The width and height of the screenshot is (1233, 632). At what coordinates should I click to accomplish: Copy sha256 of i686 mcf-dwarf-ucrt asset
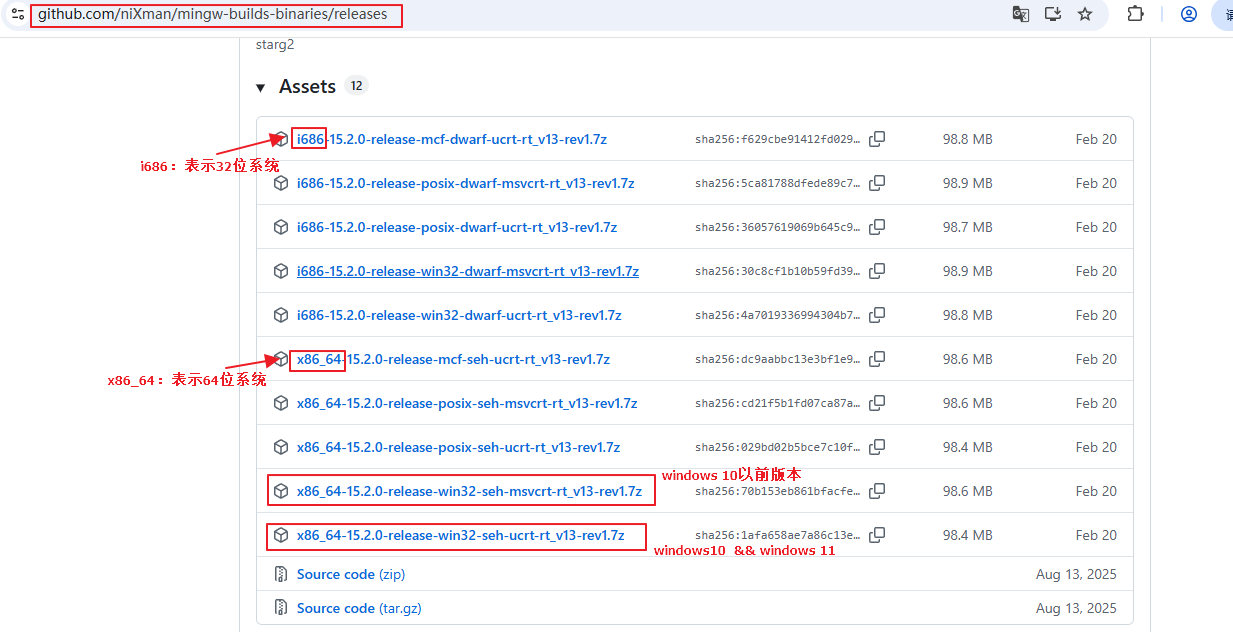(877, 139)
